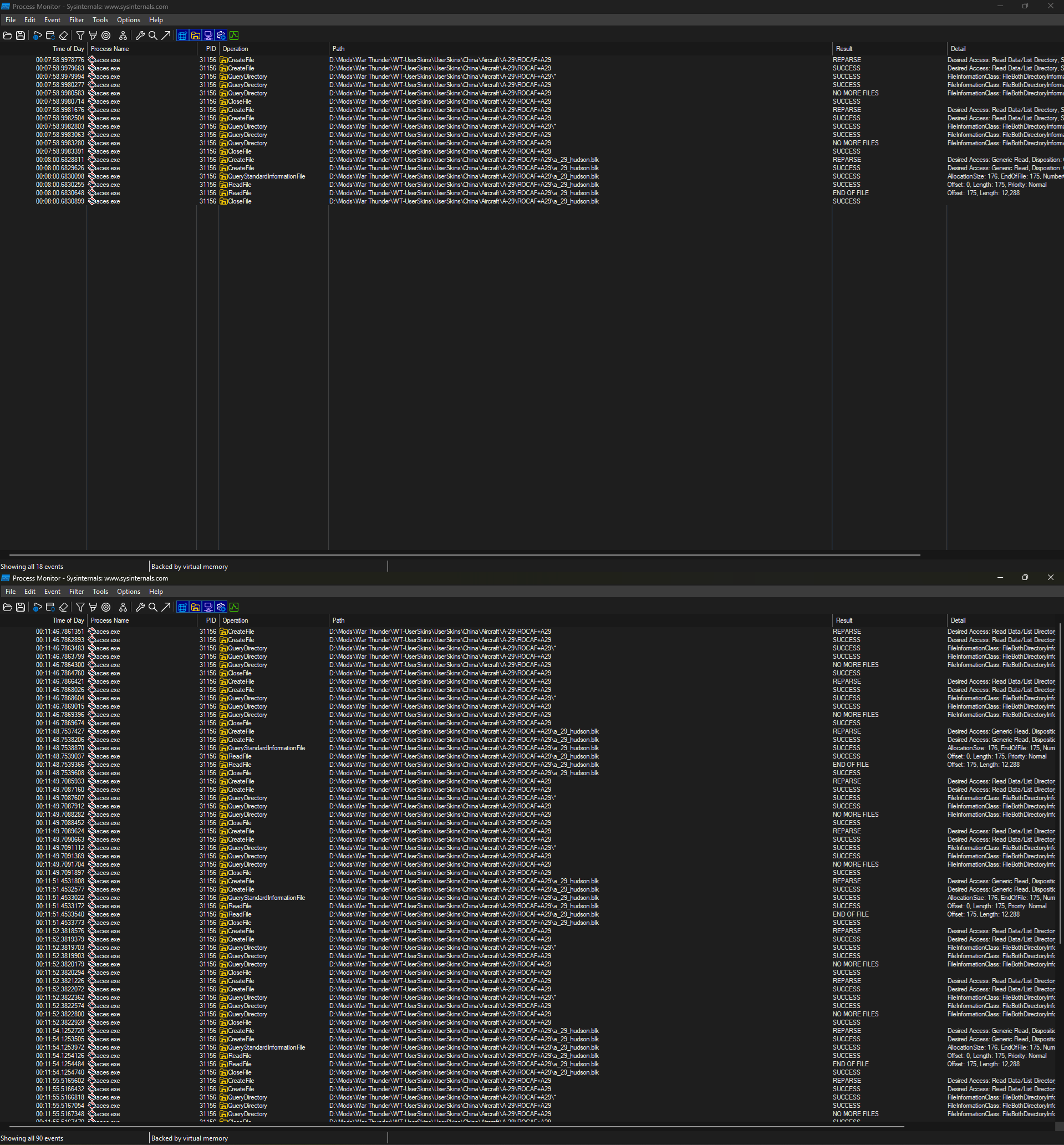Save events in the upper Process Monitor window

[x=21, y=35]
